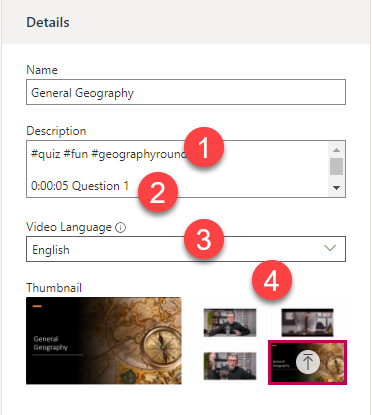Select the top-right dark room thumbnail
Image resolution: width=372 pixels, height=415 pixels.
click(307, 322)
